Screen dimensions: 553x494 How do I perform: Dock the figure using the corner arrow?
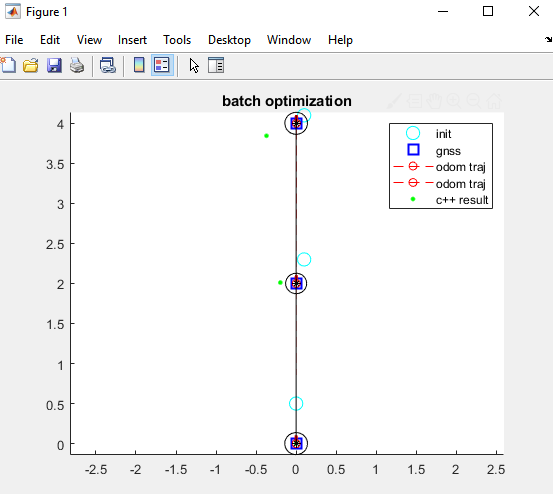548,40
